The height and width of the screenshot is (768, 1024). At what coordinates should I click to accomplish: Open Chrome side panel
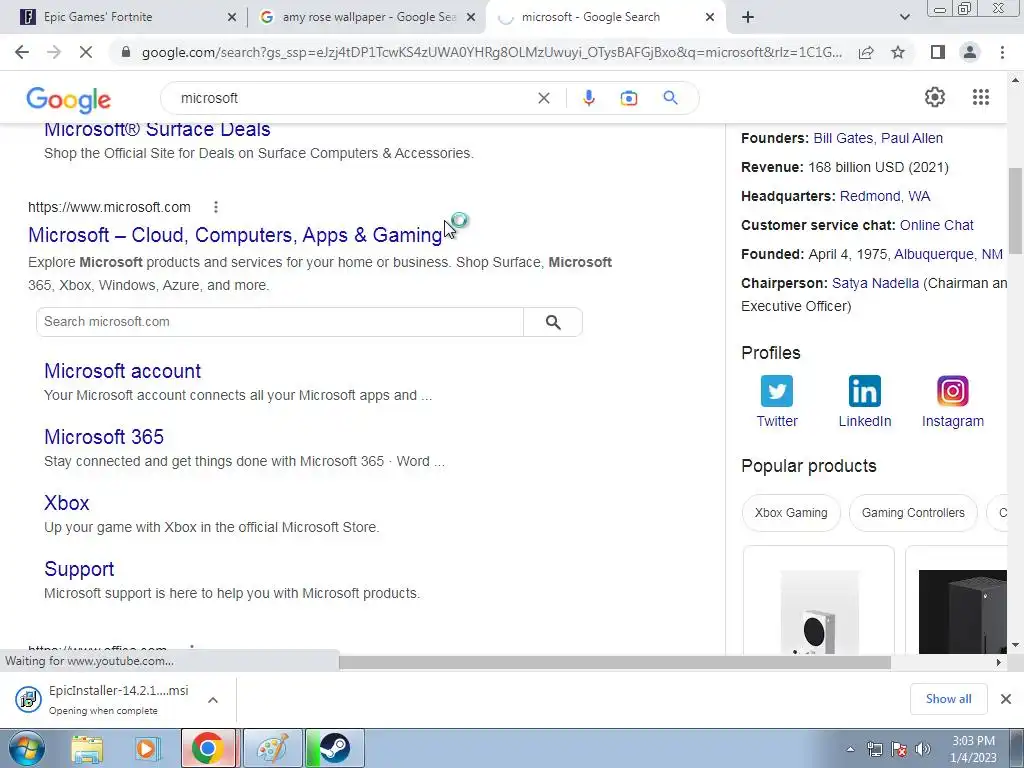point(938,52)
